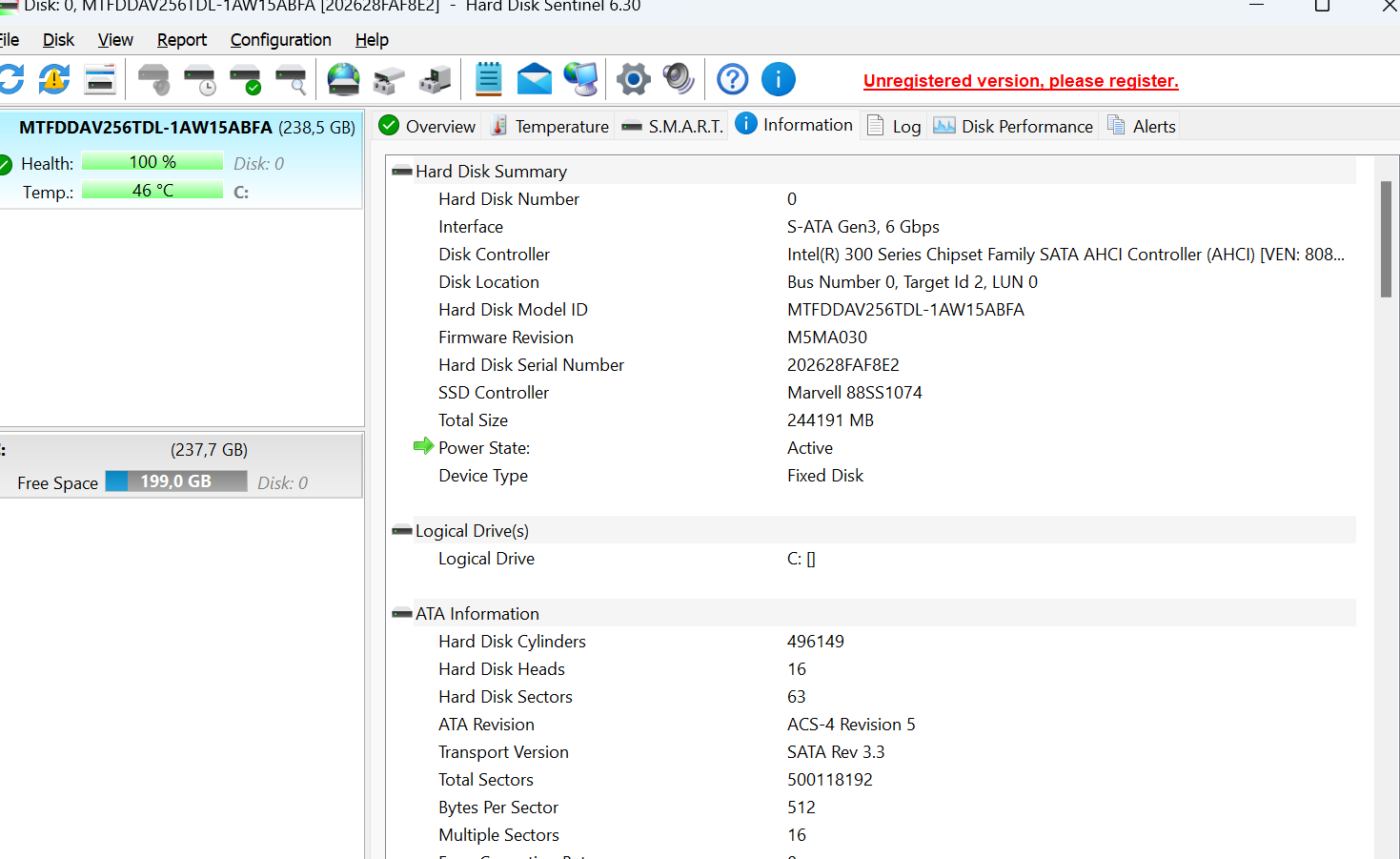Viewport: 1400px width, 859px height.
Task: Open help with the question mark icon
Action: click(x=732, y=79)
